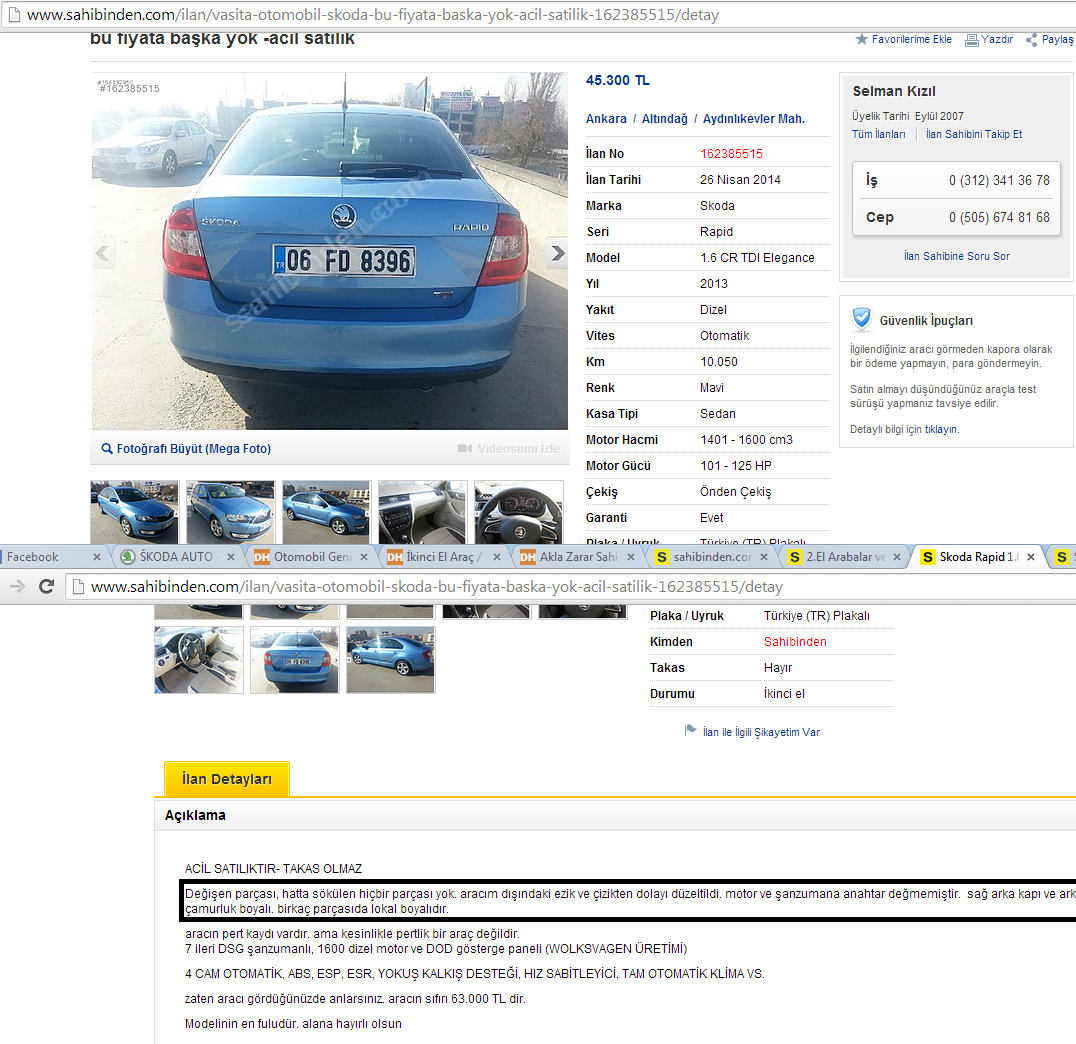Open the dashboard center console thumbnail
The width and height of the screenshot is (1076, 1044).
422,512
